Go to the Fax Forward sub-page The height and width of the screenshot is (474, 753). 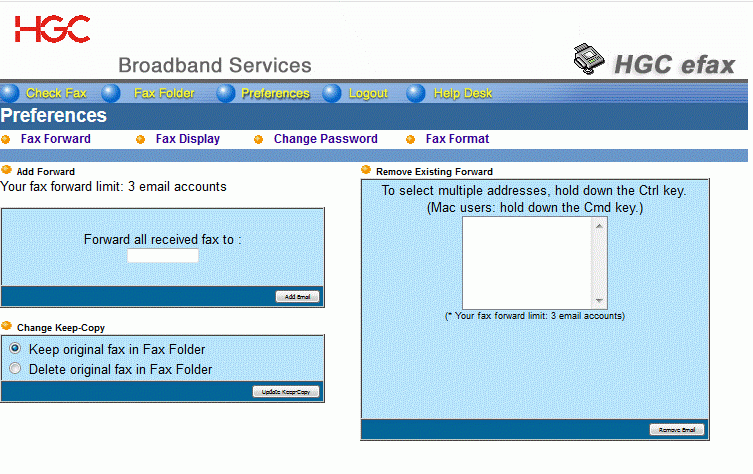tap(56, 139)
